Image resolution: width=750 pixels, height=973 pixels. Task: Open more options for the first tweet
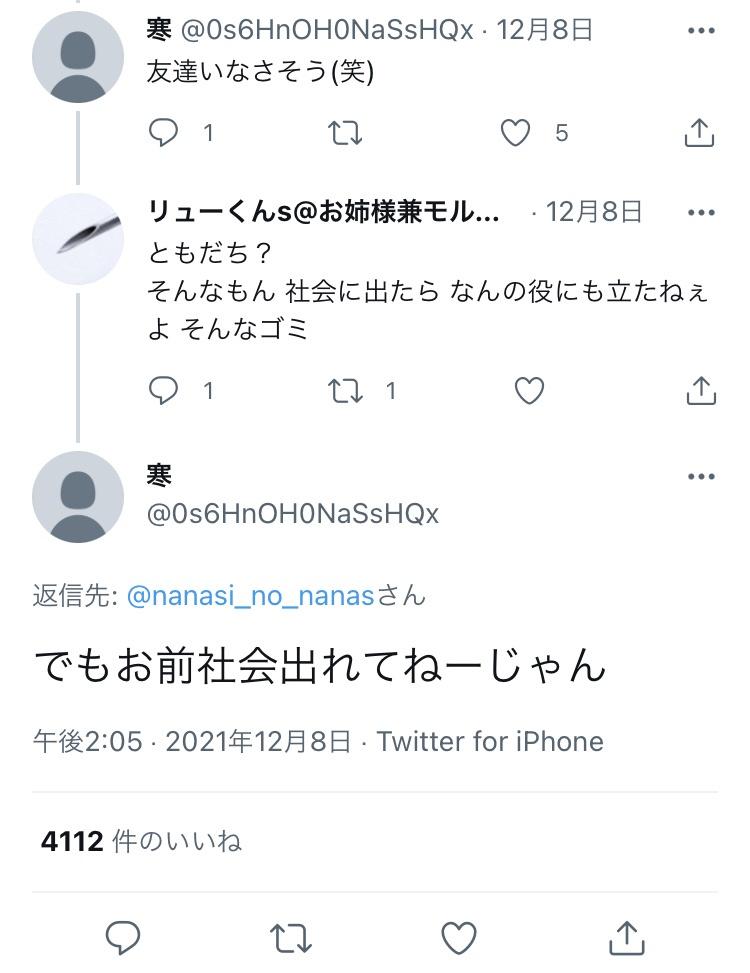pos(701,31)
